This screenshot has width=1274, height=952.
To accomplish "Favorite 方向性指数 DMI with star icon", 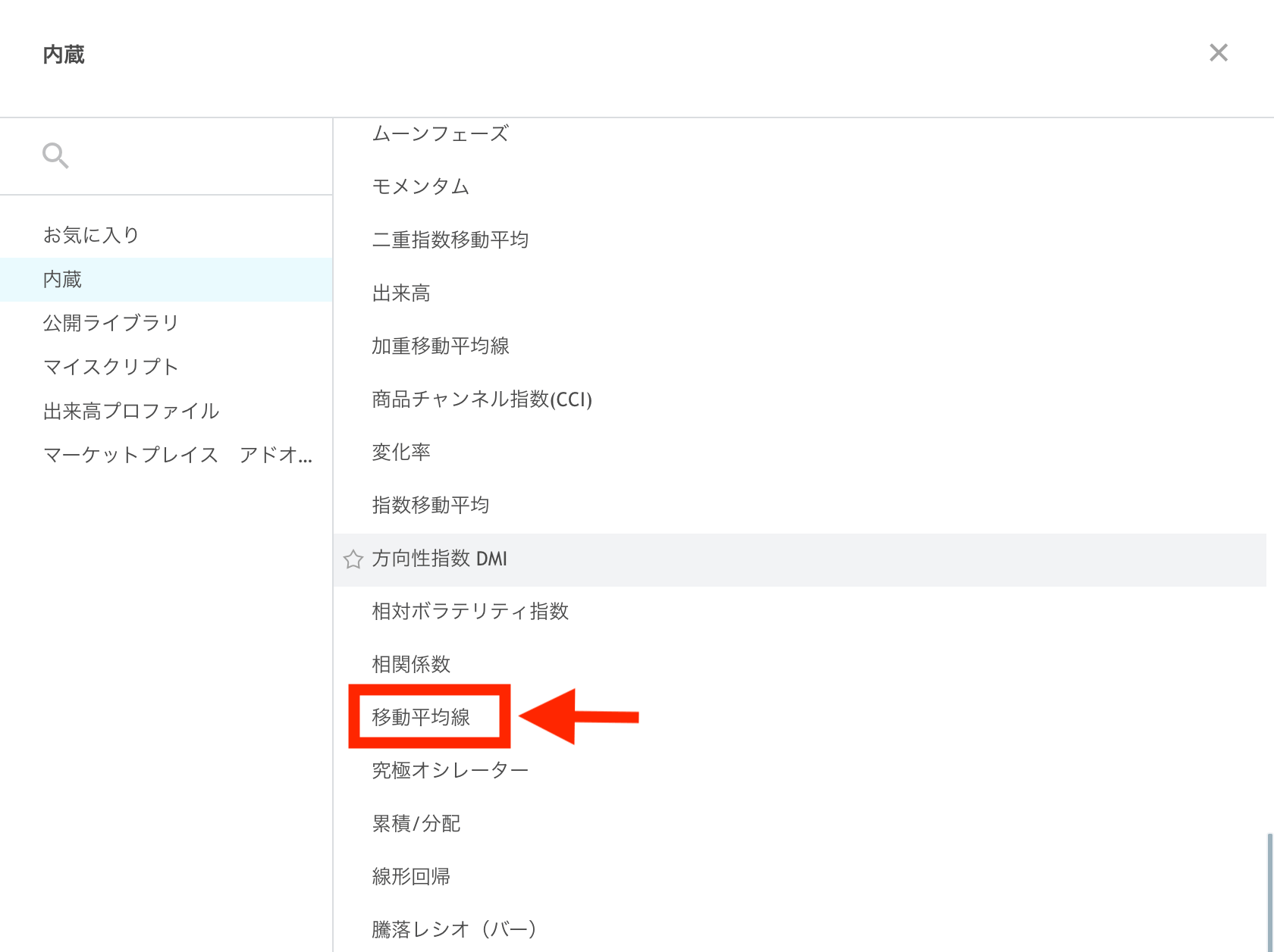I will pyautogui.click(x=353, y=559).
